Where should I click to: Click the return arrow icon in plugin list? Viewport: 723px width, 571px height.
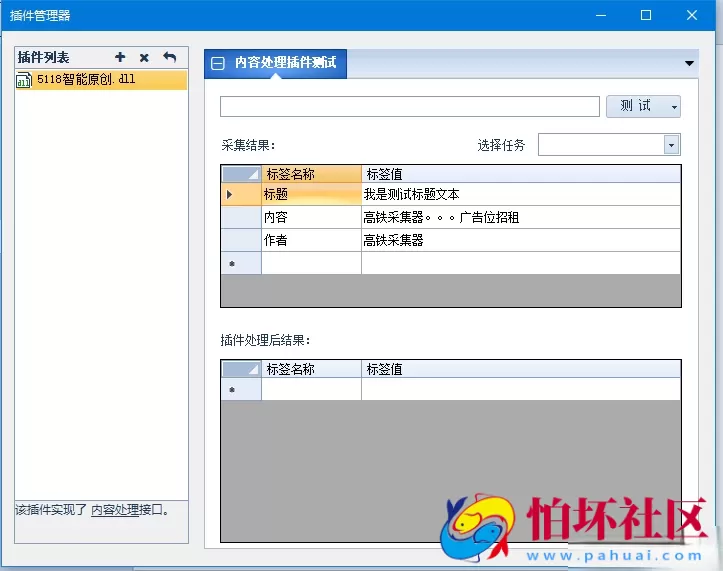[170, 58]
